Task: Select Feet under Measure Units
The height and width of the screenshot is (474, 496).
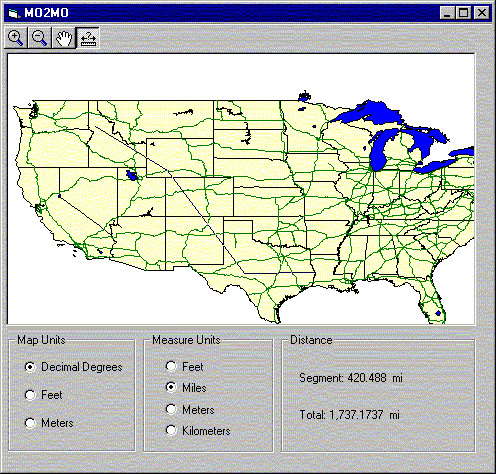Action: point(184,367)
